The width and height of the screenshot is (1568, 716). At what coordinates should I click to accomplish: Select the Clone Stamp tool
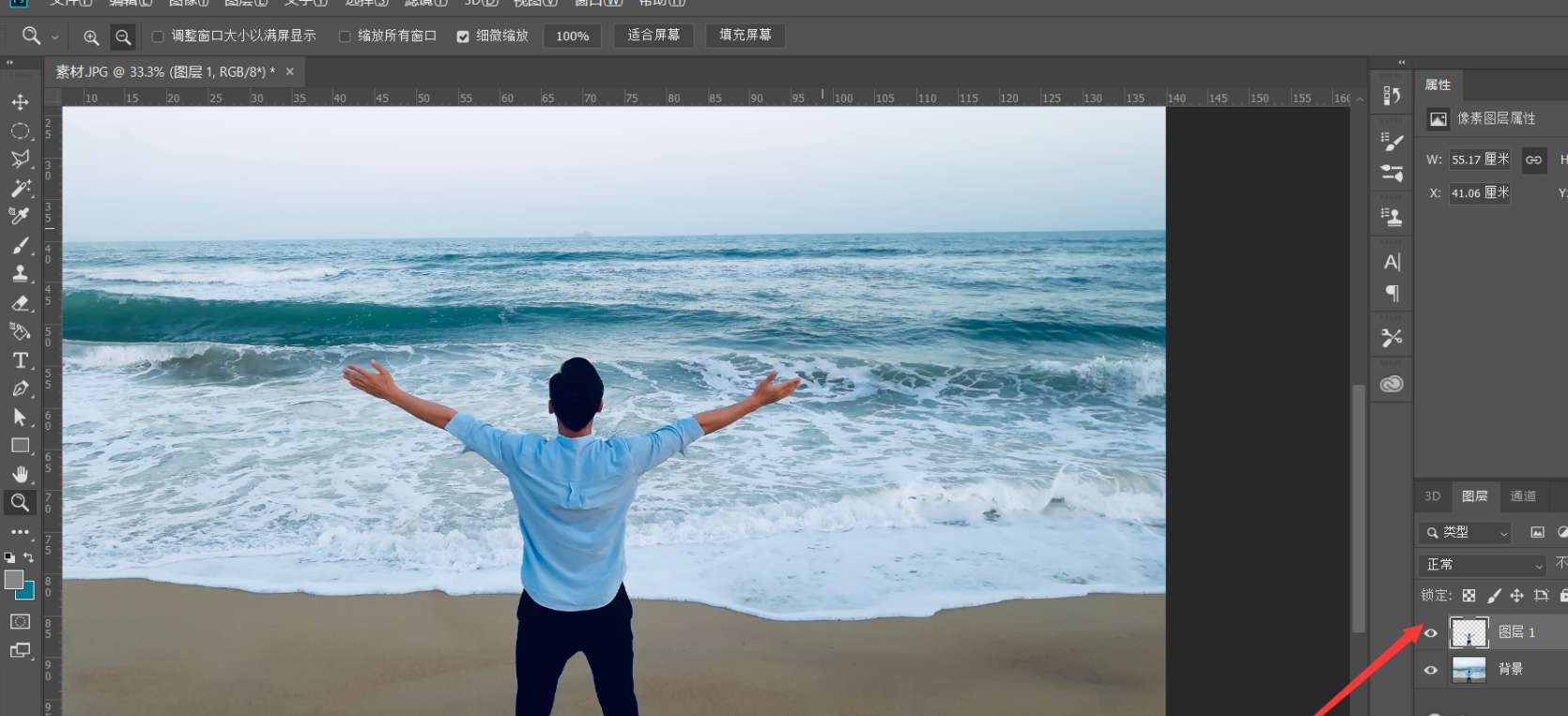(x=20, y=274)
